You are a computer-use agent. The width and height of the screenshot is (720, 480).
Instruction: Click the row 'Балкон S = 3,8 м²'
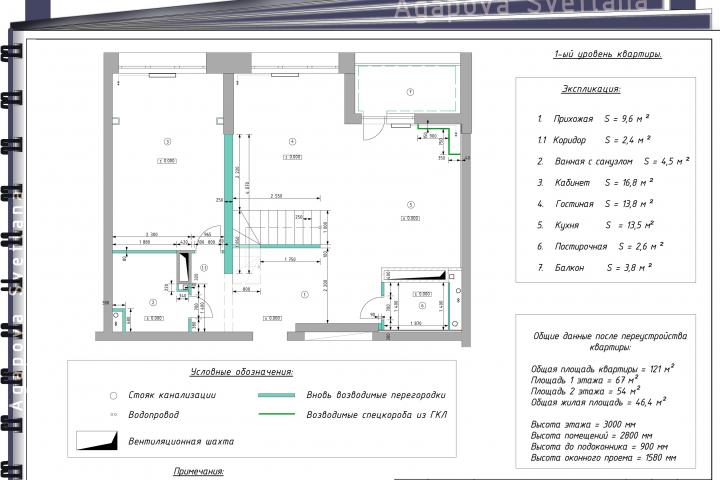(595, 267)
